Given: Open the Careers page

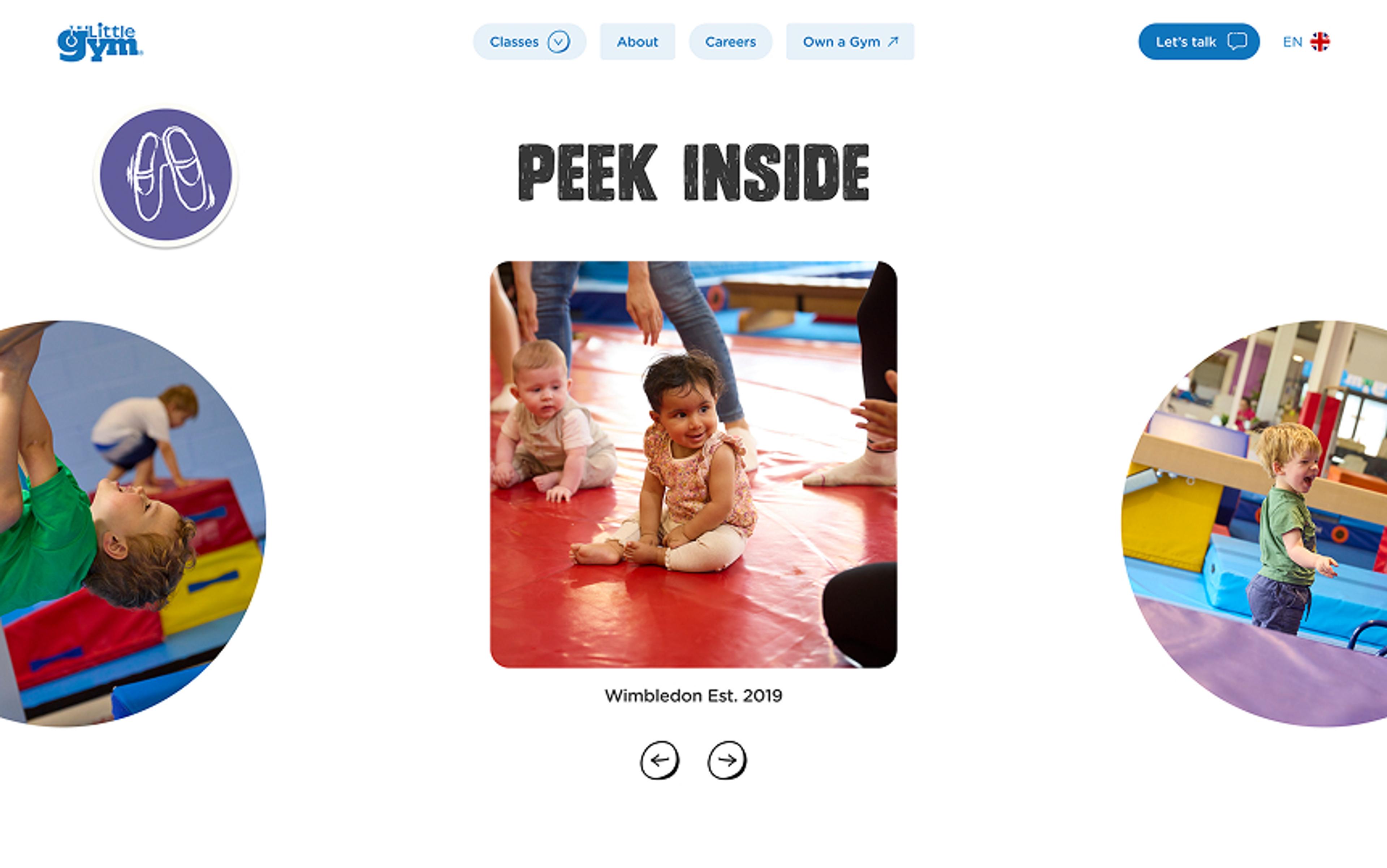Looking at the screenshot, I should coord(731,41).
